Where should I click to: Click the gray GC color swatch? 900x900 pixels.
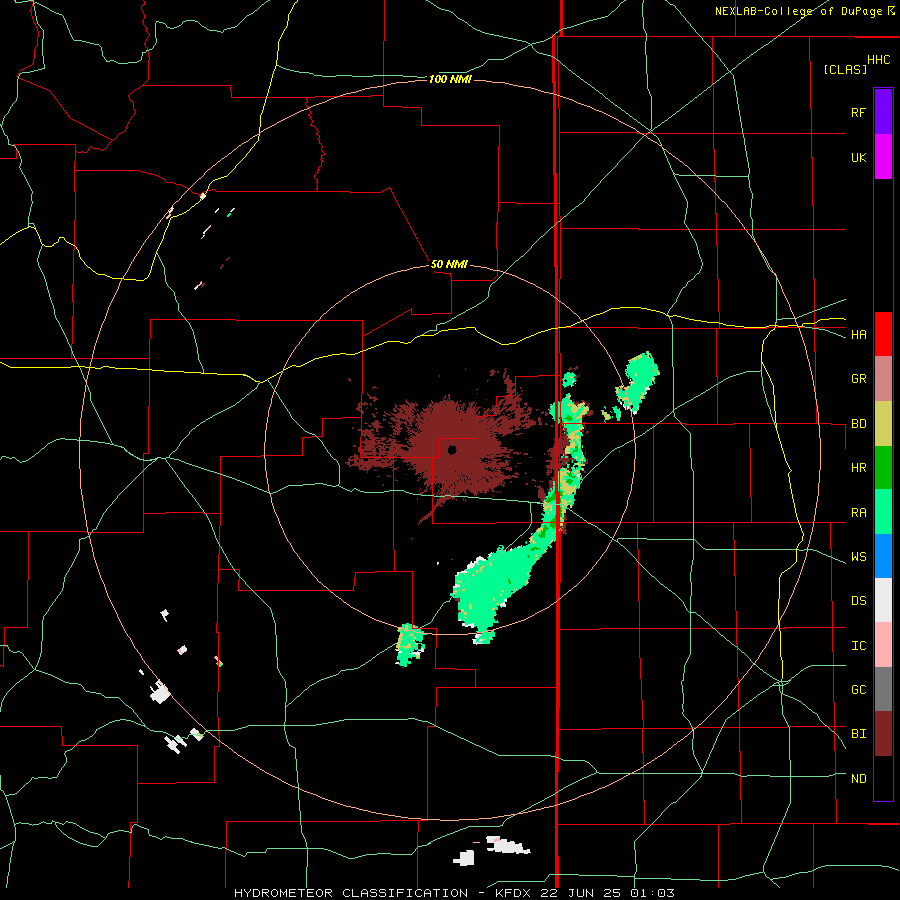pos(883,689)
